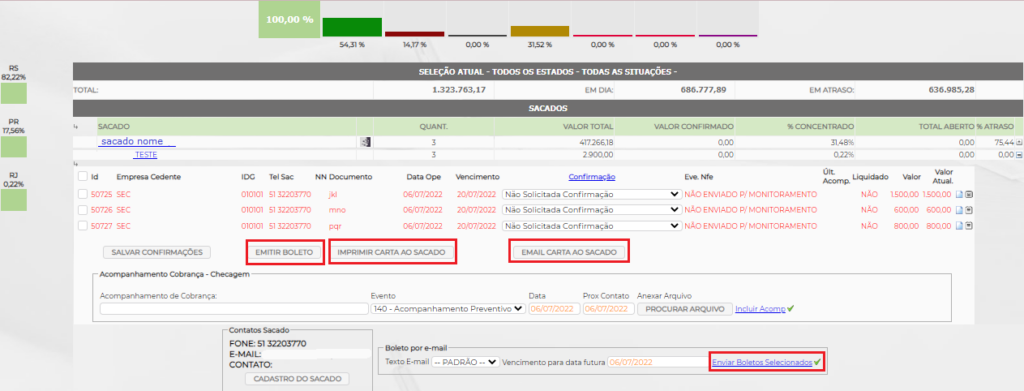The image size is (1024, 391).
Task: Tick the select-all checkbox next to Id
Action: pos(82,176)
